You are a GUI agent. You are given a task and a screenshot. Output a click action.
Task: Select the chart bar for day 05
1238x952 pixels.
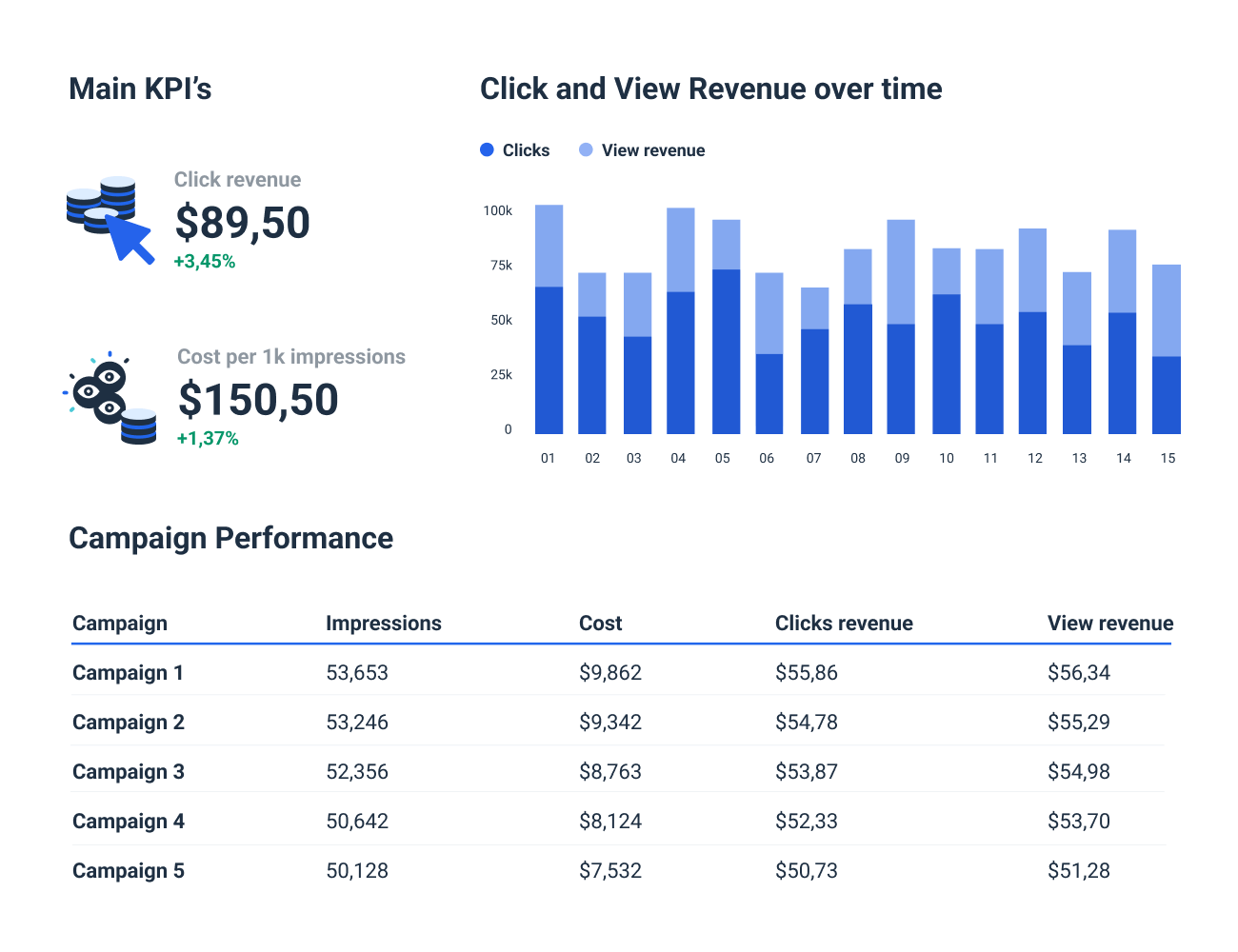click(x=724, y=324)
